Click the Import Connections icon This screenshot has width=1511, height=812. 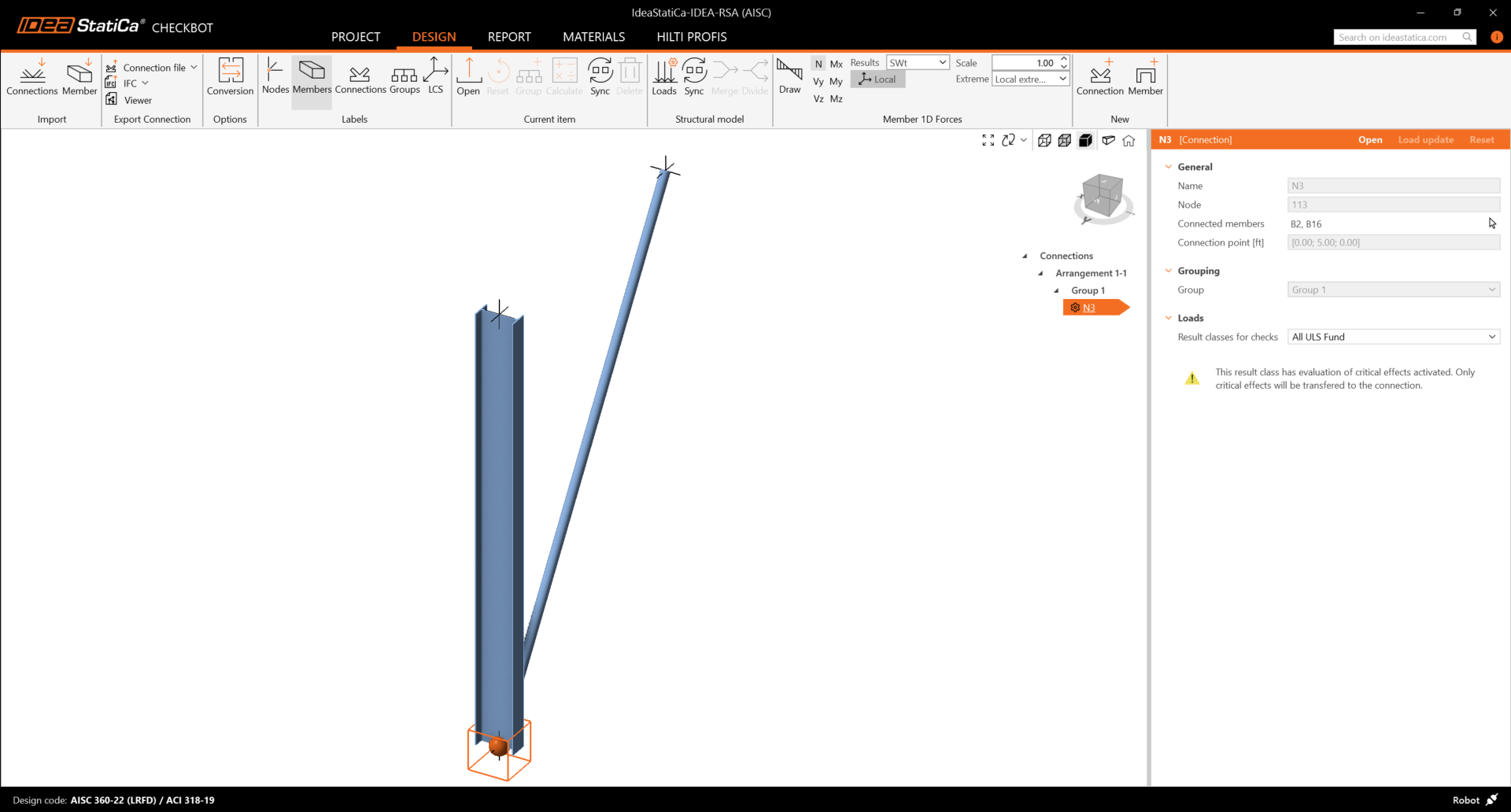pos(32,77)
